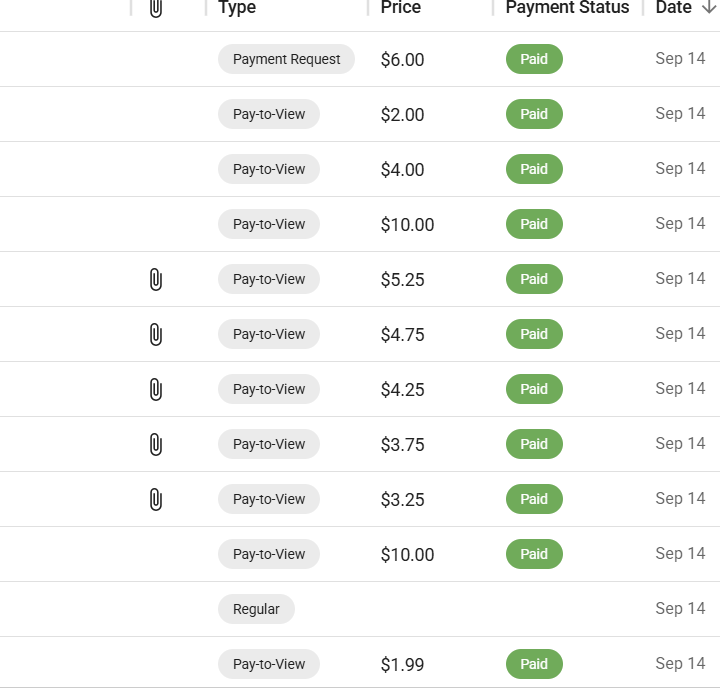
Task: Open attachment paperclip in the $5.25 row
Action: tap(156, 280)
